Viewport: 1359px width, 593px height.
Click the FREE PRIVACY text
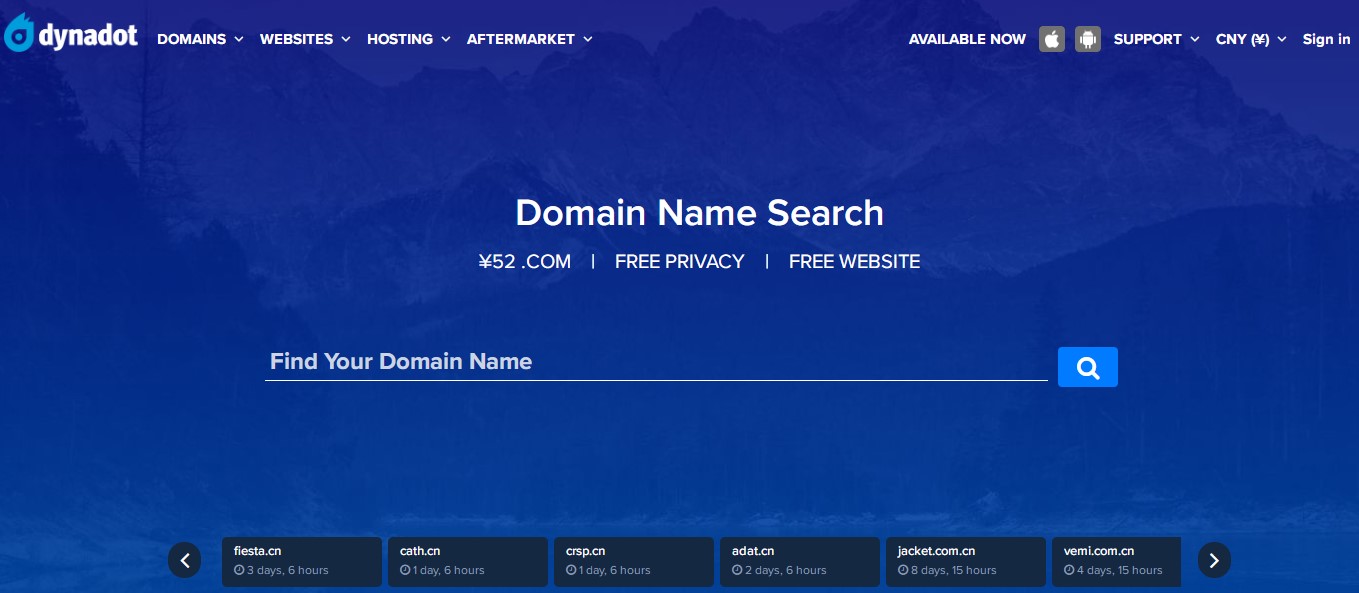[680, 262]
